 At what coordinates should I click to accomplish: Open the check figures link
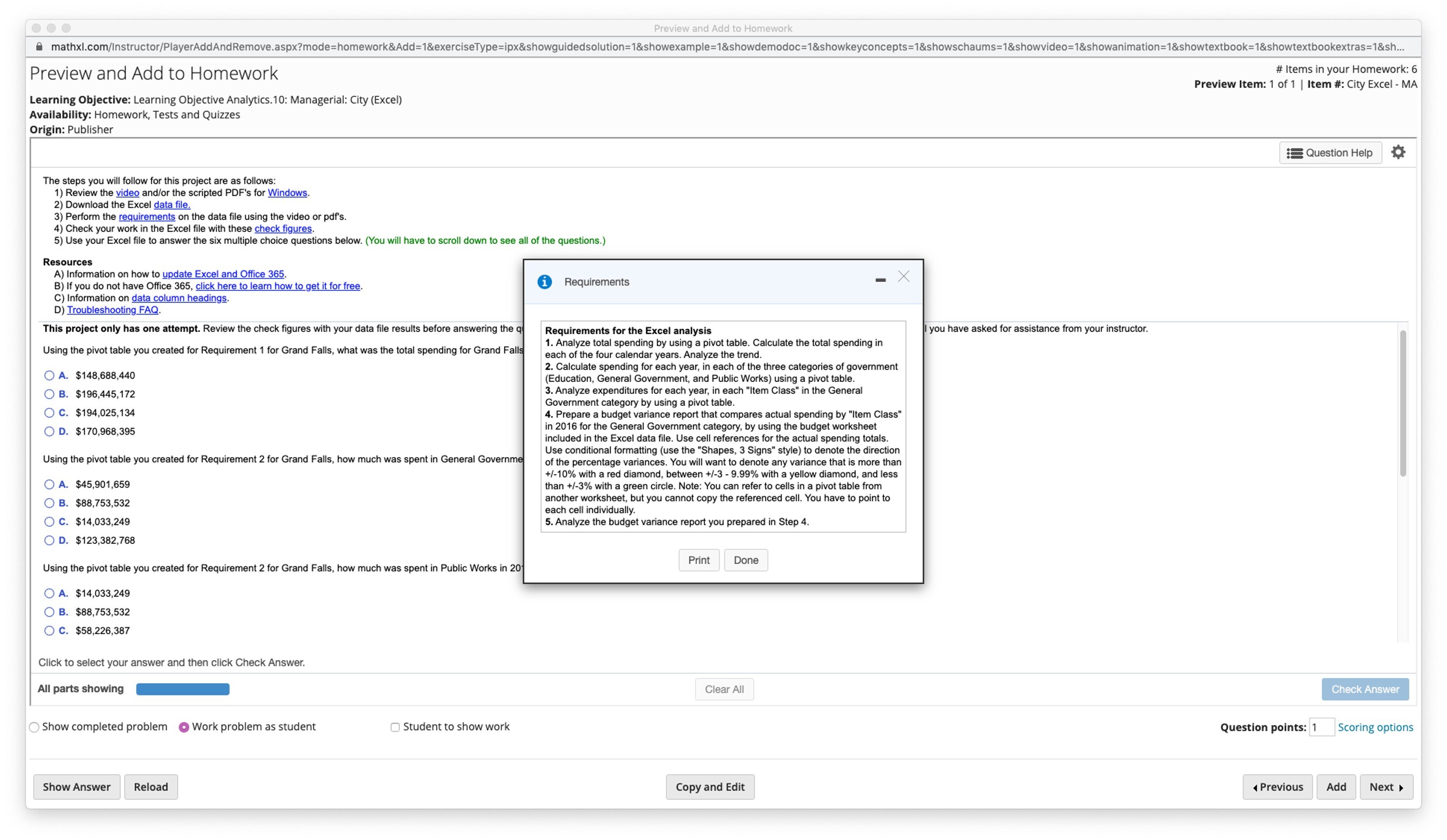click(282, 228)
